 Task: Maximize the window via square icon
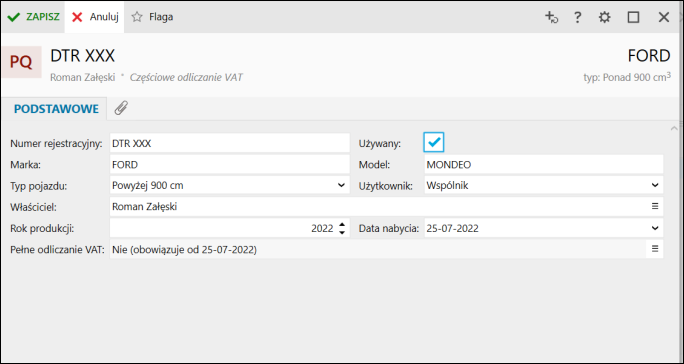click(x=633, y=17)
